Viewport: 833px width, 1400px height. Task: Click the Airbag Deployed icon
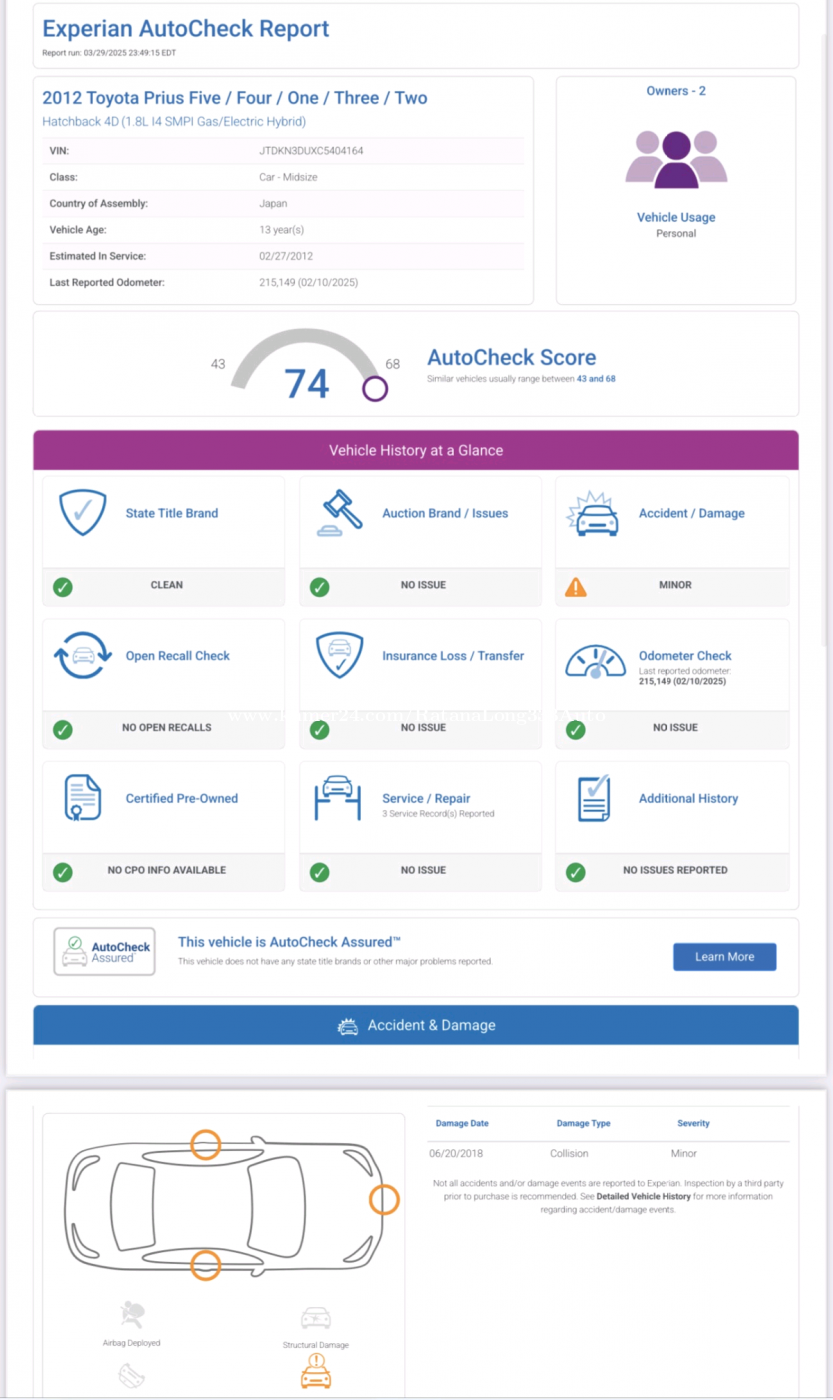pyautogui.click(x=131, y=1315)
